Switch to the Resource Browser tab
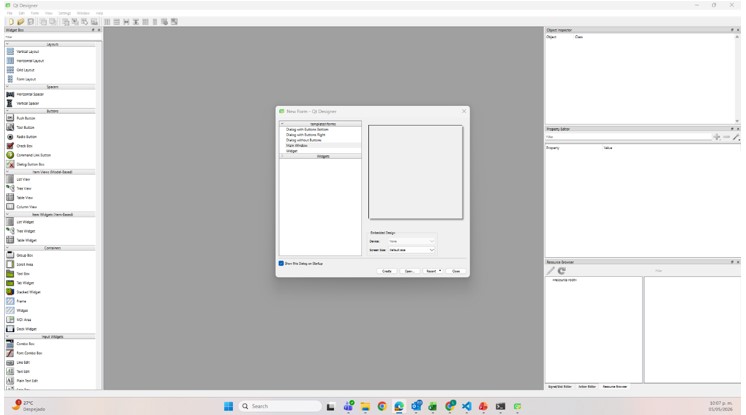This screenshot has height=415, width=746. coord(615,386)
